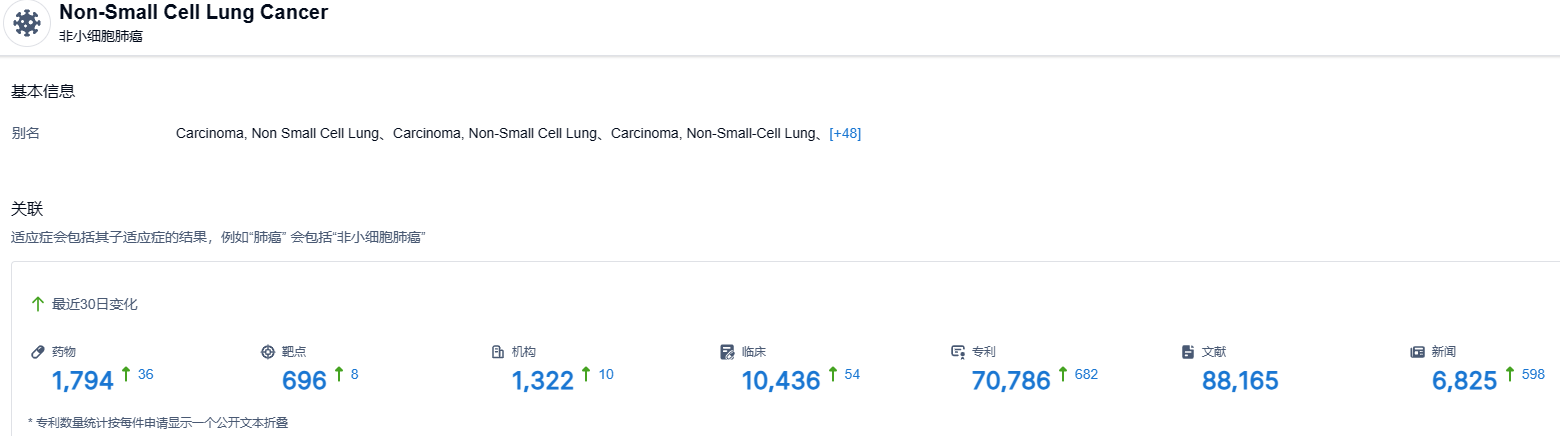
Task: Open the 1,794 drugs count
Action: pyautogui.click(x=83, y=380)
